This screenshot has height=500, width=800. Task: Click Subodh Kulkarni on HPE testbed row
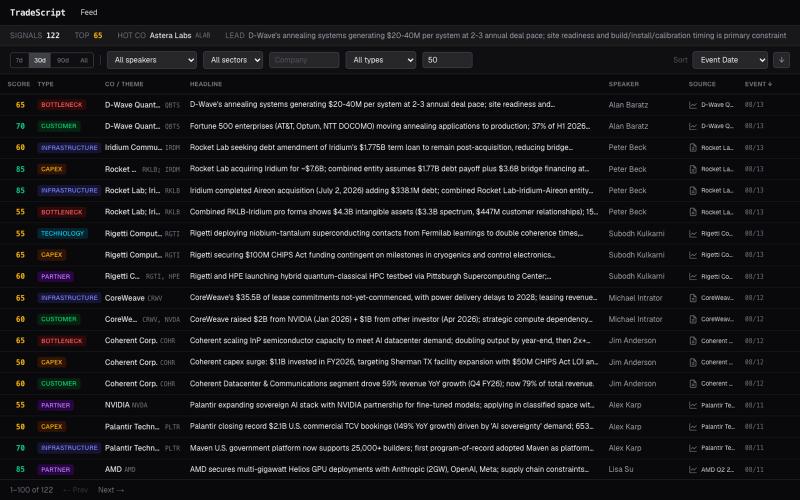(x=636, y=277)
